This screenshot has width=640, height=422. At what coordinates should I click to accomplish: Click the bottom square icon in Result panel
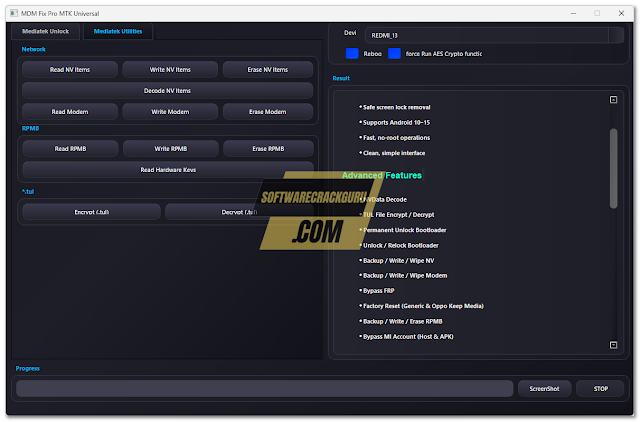[613, 345]
